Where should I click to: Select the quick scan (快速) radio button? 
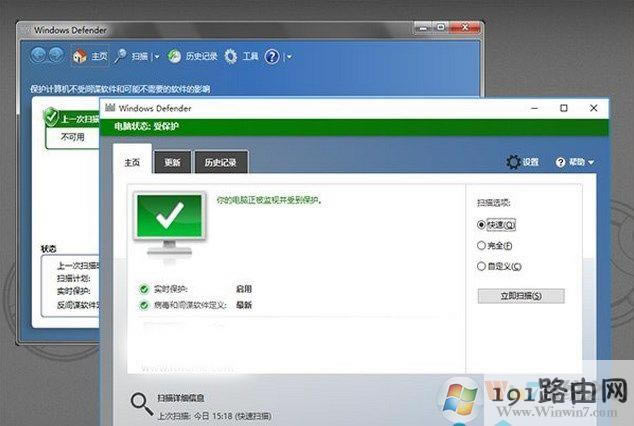pos(481,225)
